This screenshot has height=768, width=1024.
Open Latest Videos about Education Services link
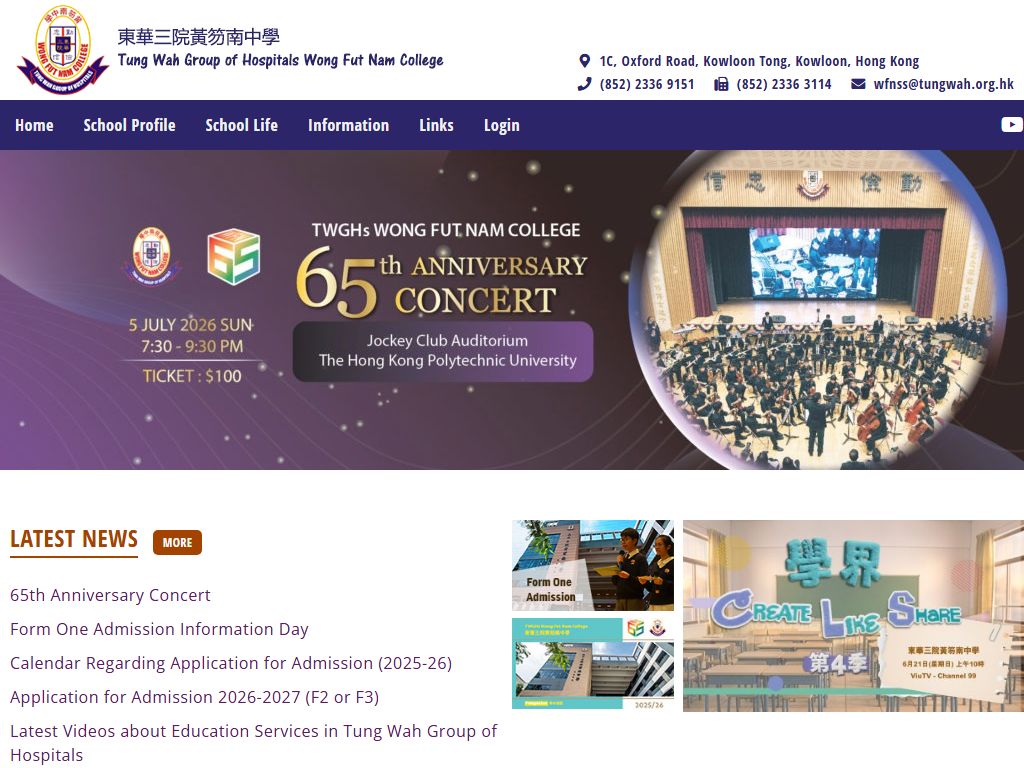click(x=253, y=743)
